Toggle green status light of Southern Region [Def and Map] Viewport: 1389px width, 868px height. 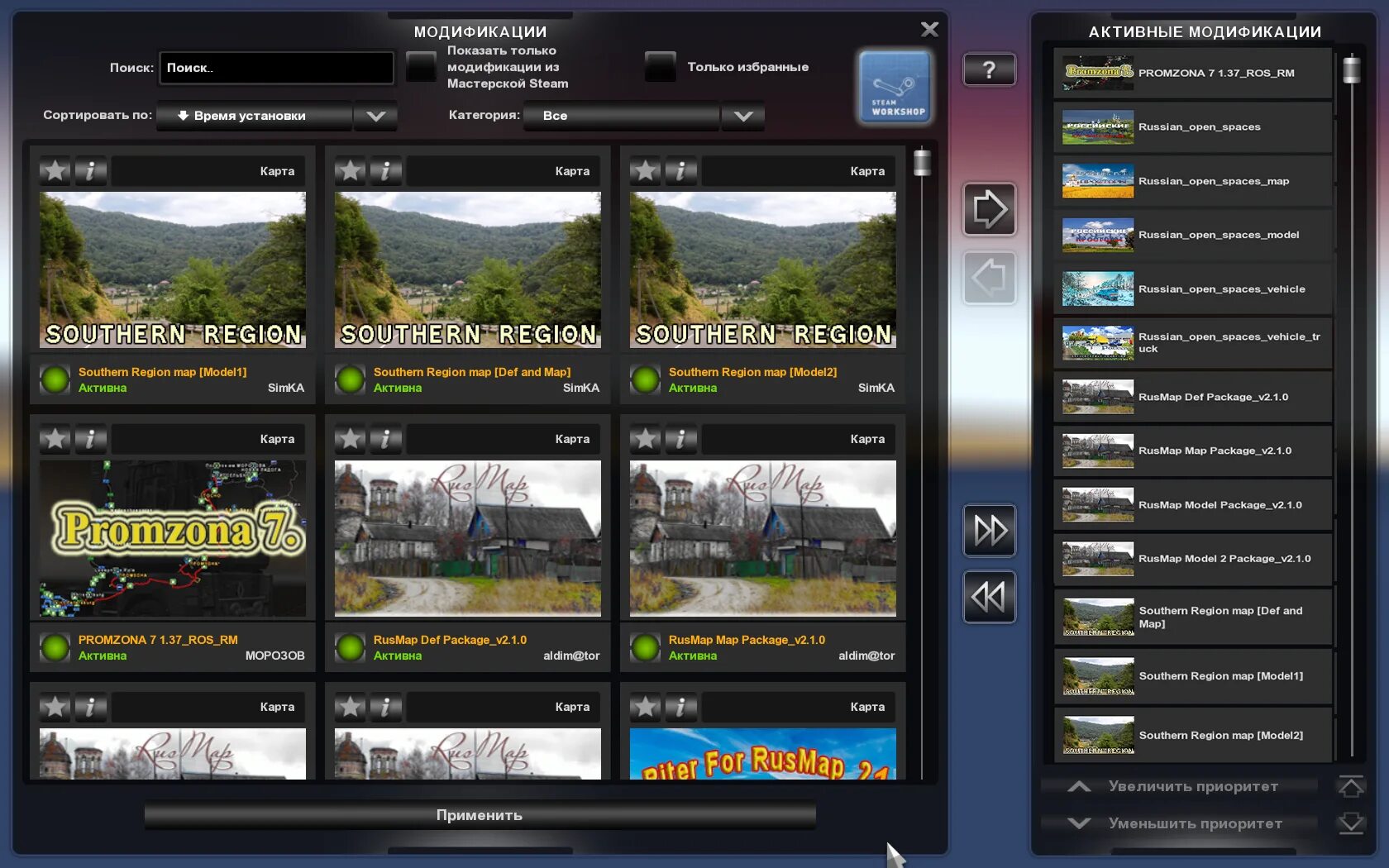click(351, 379)
